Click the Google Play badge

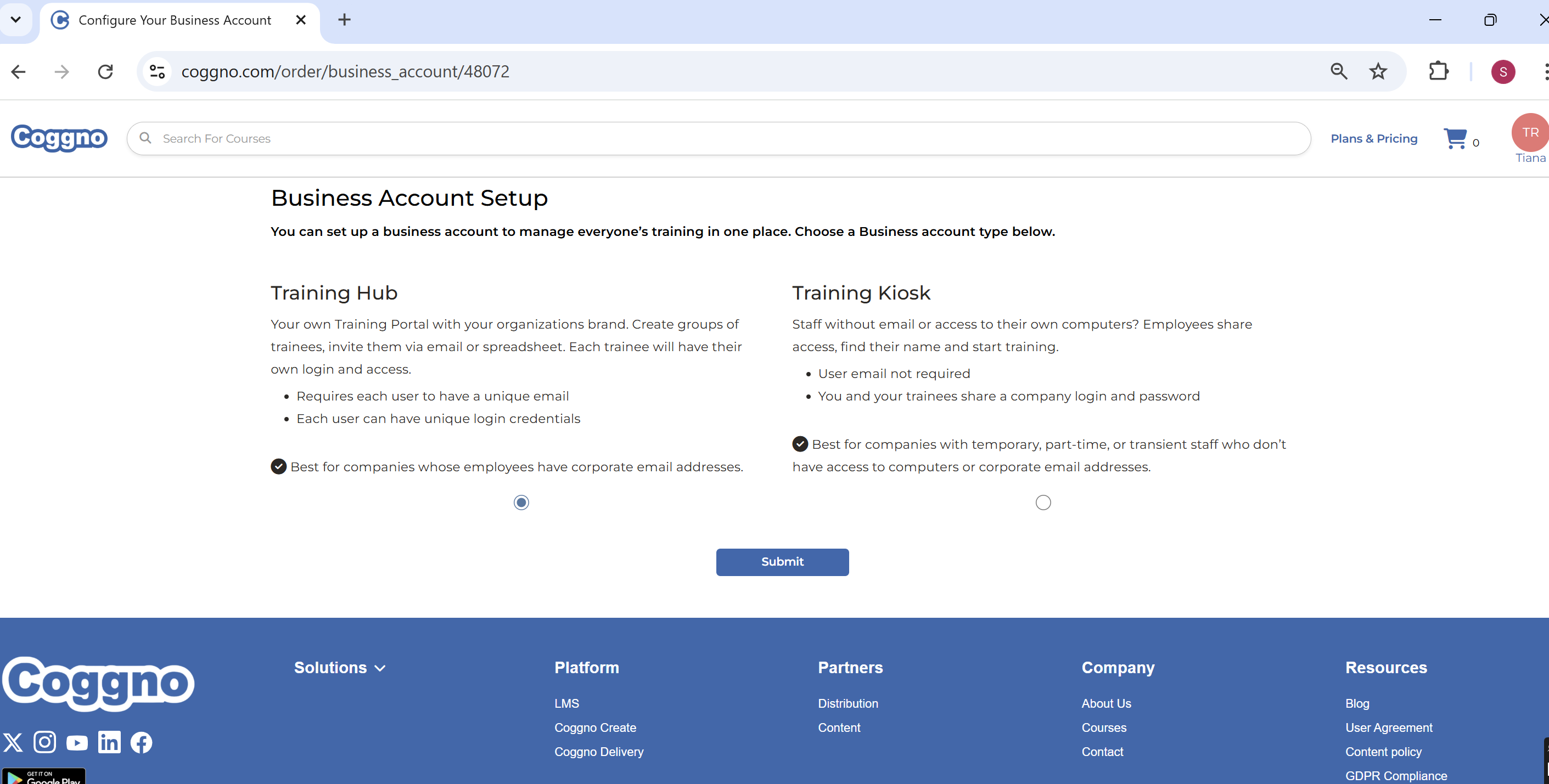click(43, 776)
